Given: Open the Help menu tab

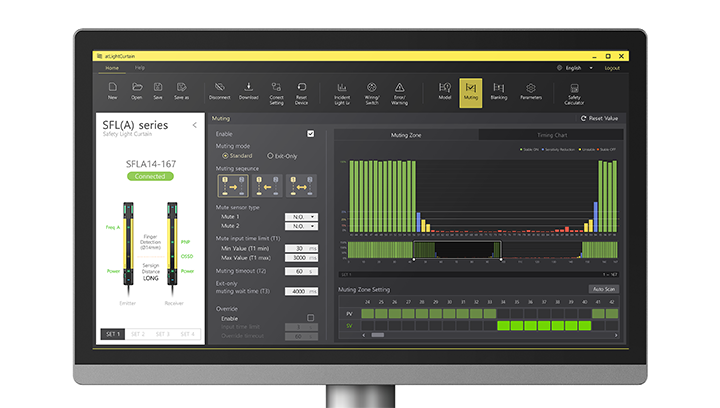Looking at the screenshot, I should (x=140, y=67).
